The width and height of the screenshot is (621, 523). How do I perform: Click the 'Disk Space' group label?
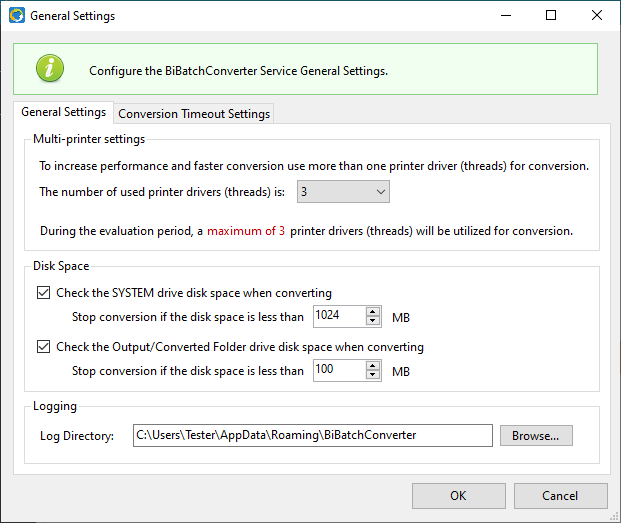(61, 266)
